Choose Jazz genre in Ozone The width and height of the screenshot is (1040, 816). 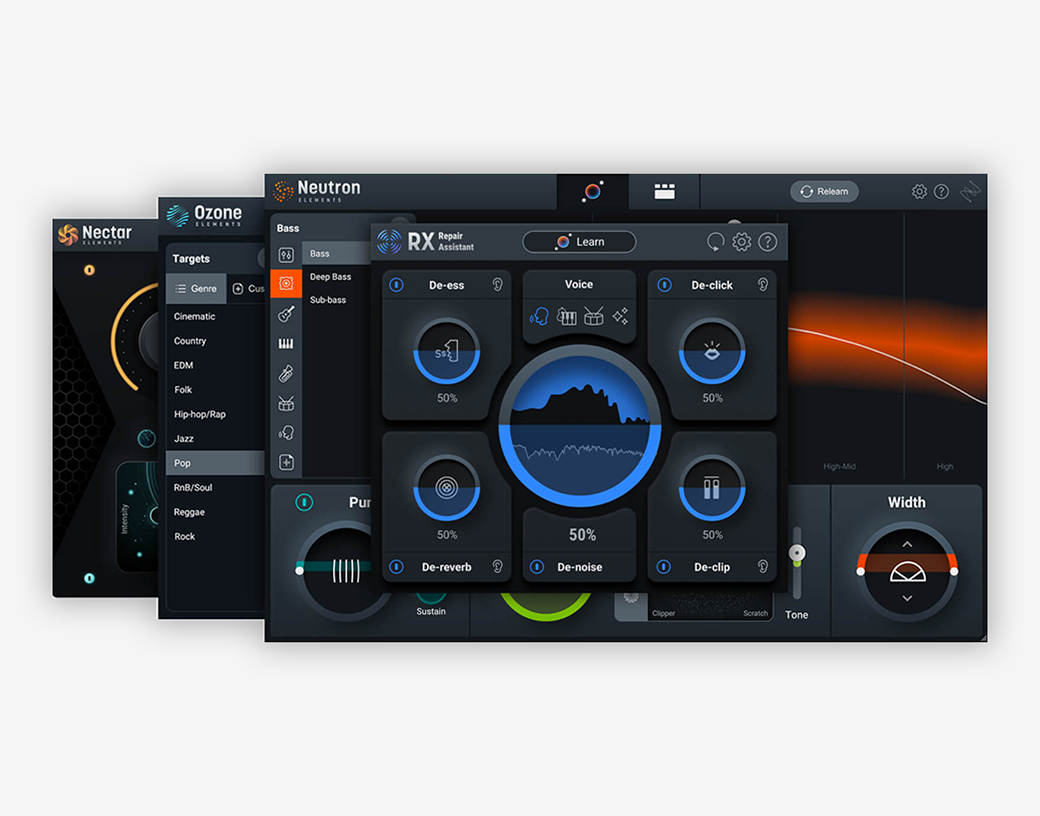pyautogui.click(x=215, y=439)
